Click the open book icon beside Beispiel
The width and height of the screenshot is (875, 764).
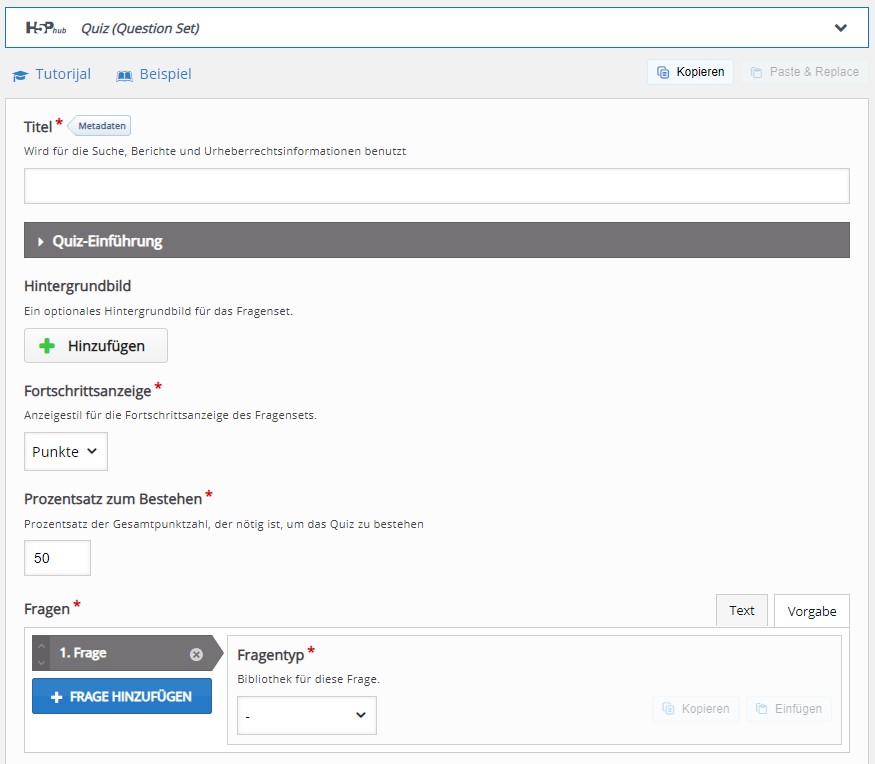pos(124,75)
